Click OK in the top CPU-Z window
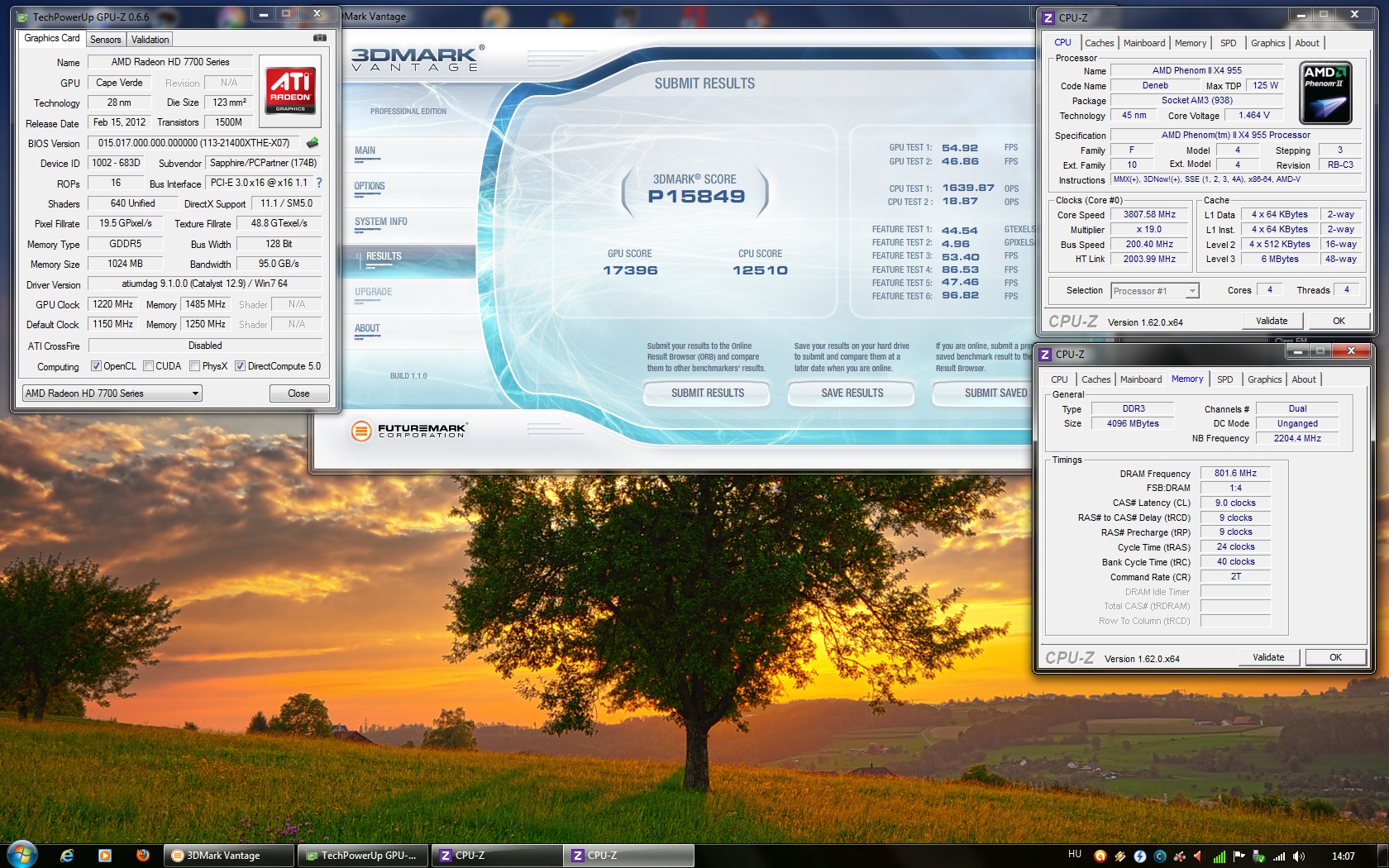Image resolution: width=1389 pixels, height=868 pixels. [1339, 321]
